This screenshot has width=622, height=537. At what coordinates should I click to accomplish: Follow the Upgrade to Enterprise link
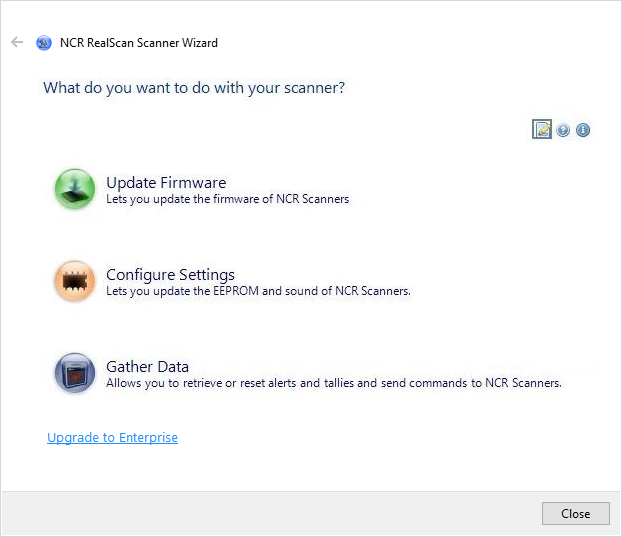112,437
